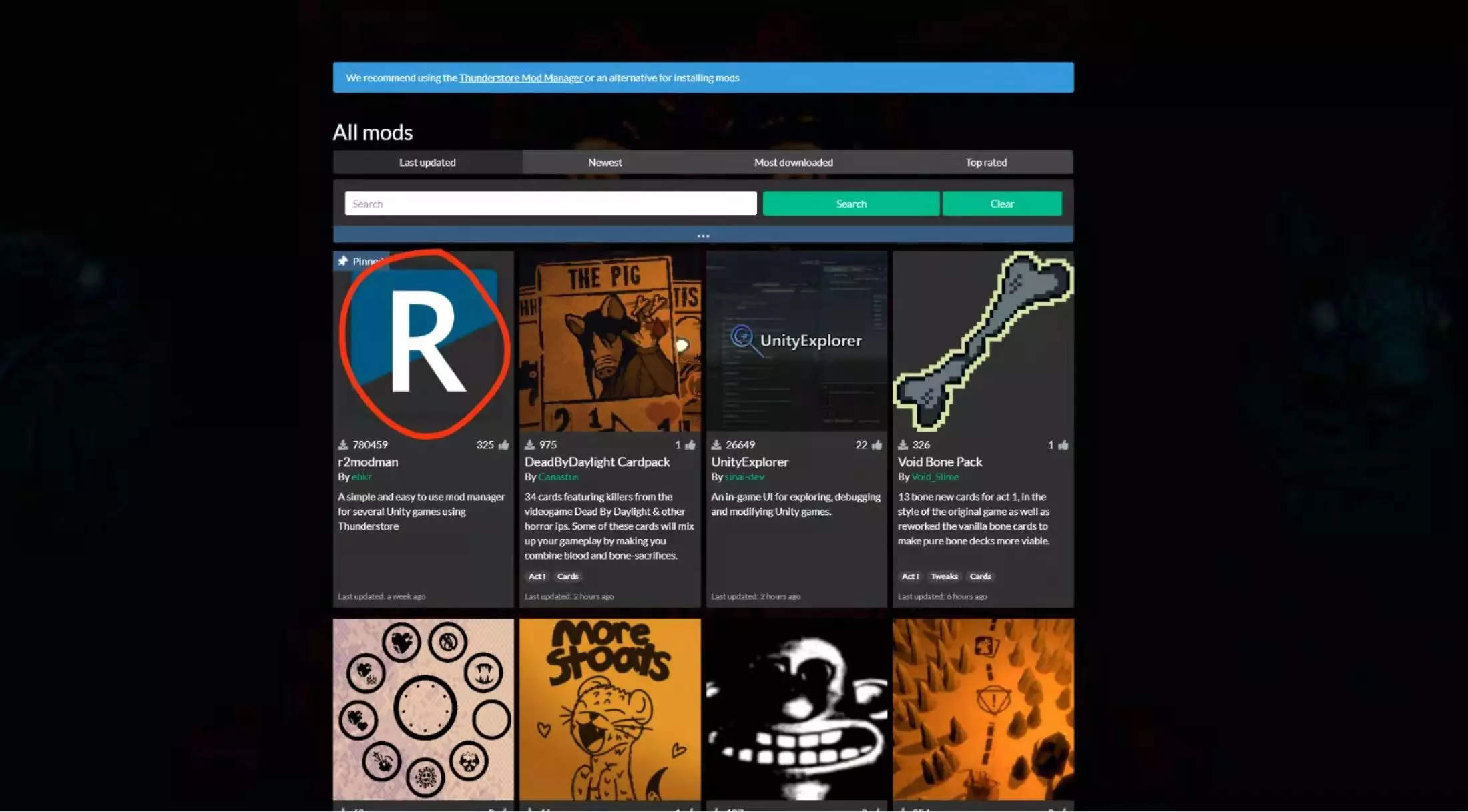Click download icon on UnityExplorer card

[716, 445]
